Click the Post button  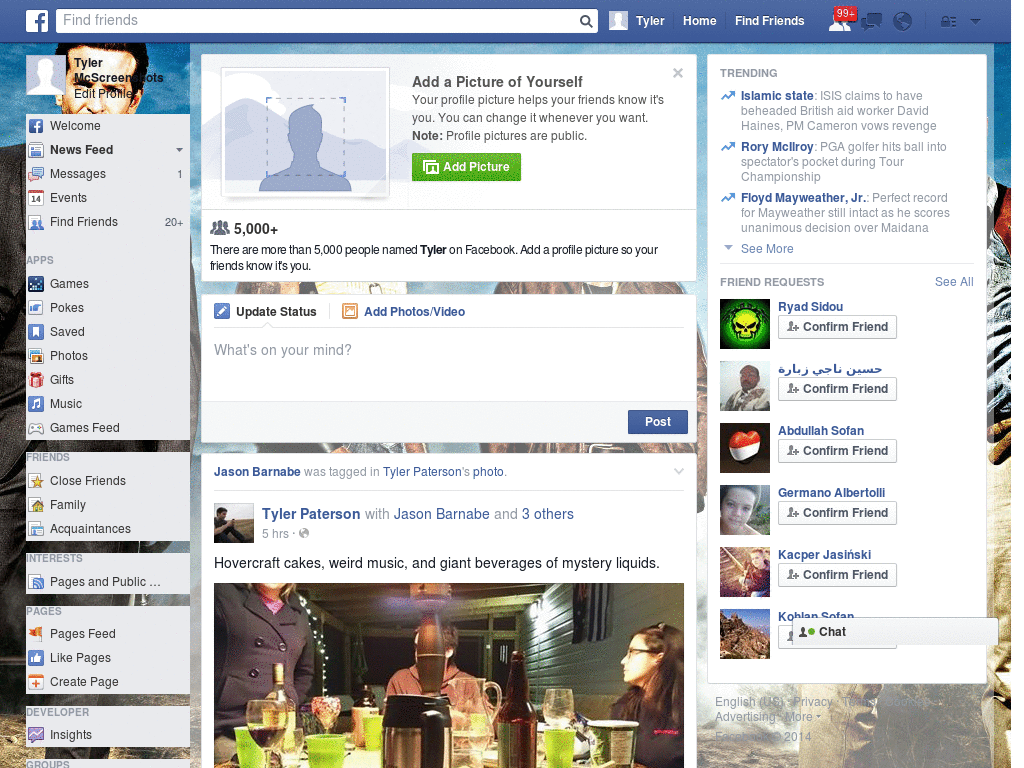click(658, 422)
